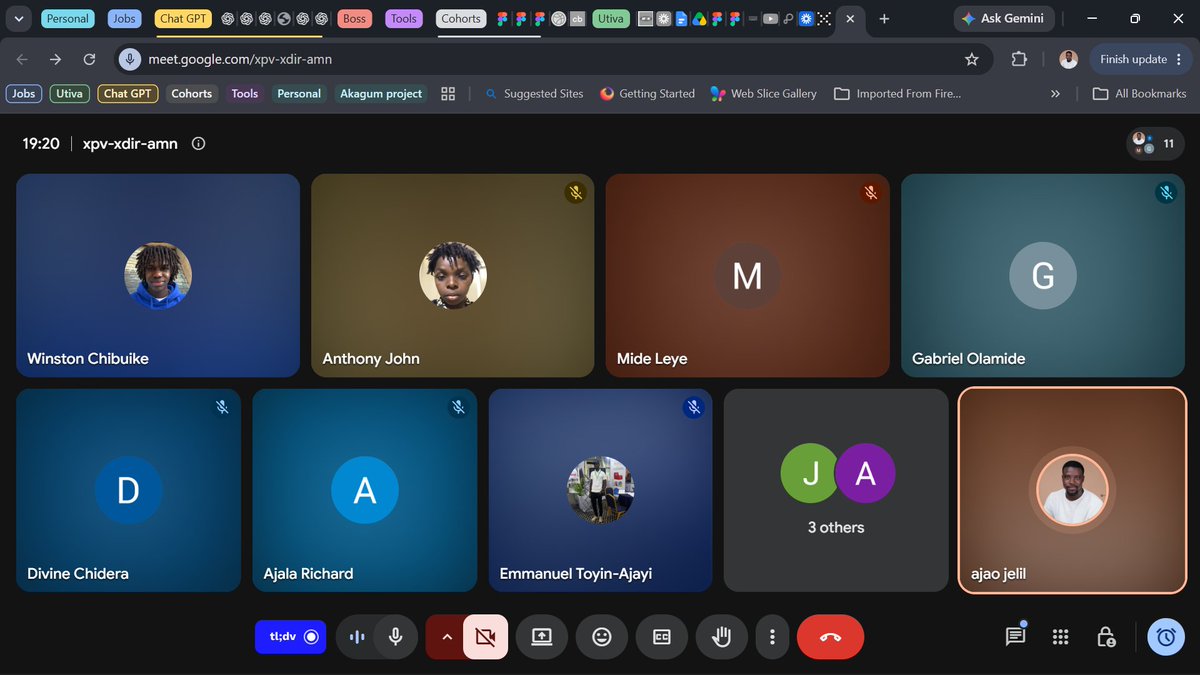1200x675 pixels.
Task: Open the Imported From Firefox bookmarks folder
Action: [x=897, y=93]
